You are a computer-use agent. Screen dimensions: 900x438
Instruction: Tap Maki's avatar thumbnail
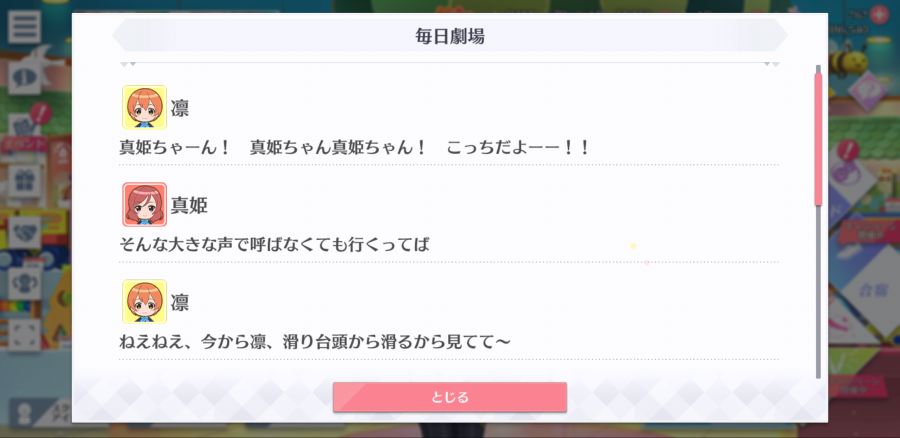pyautogui.click(x=144, y=204)
